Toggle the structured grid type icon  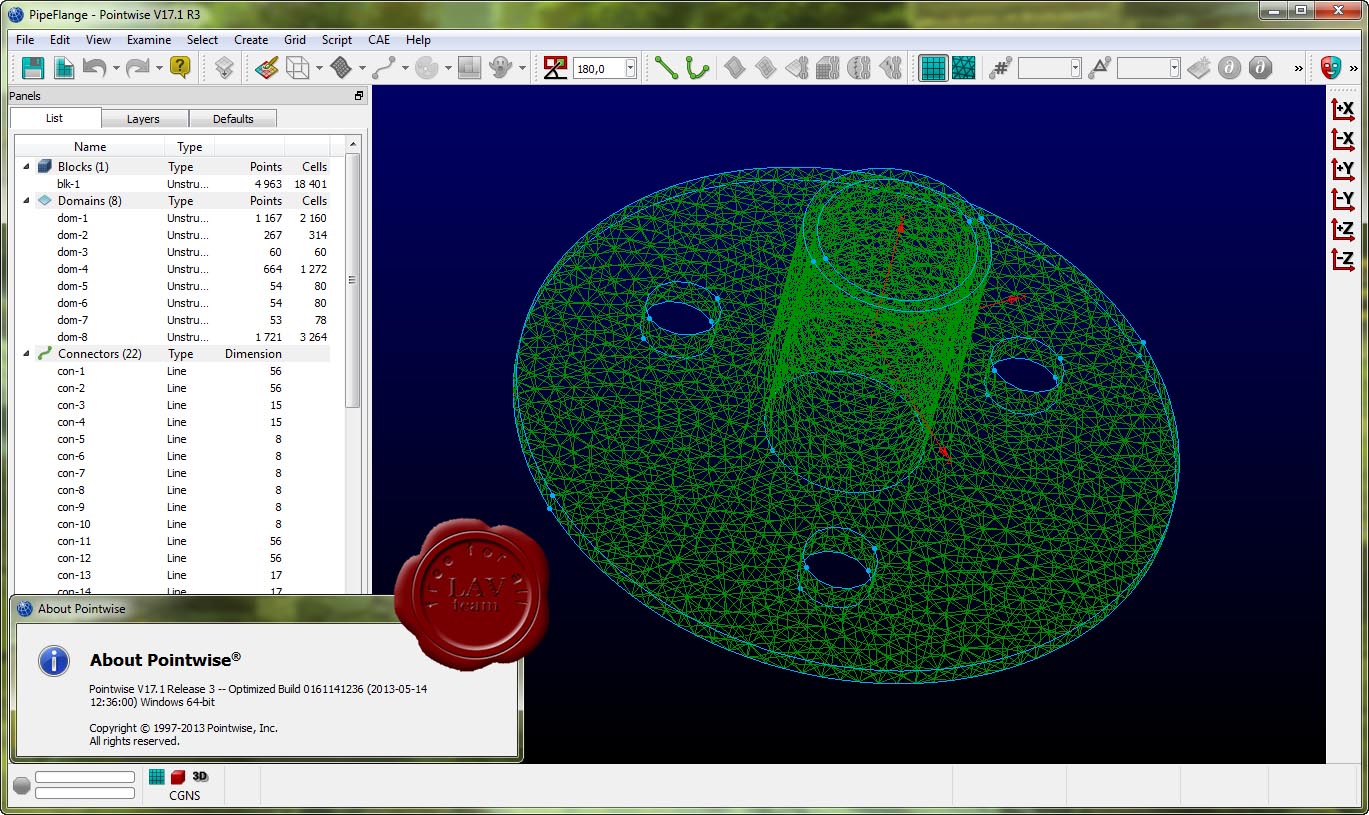[933, 67]
